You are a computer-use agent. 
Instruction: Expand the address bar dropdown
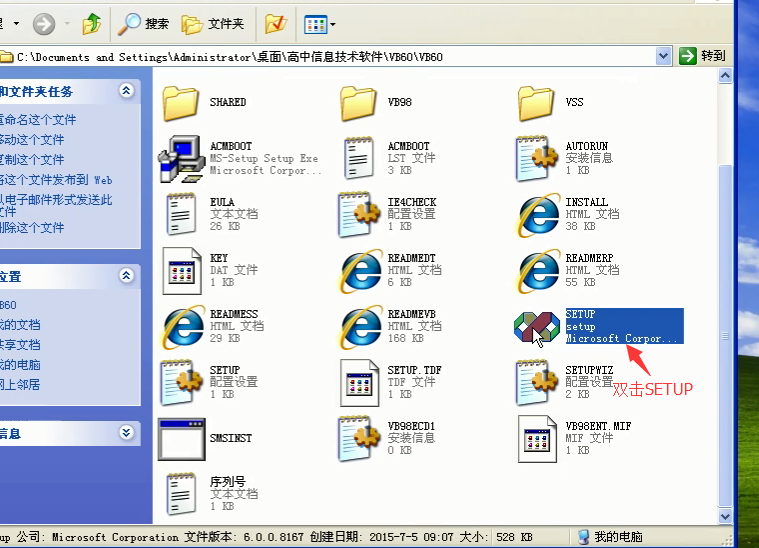click(663, 56)
